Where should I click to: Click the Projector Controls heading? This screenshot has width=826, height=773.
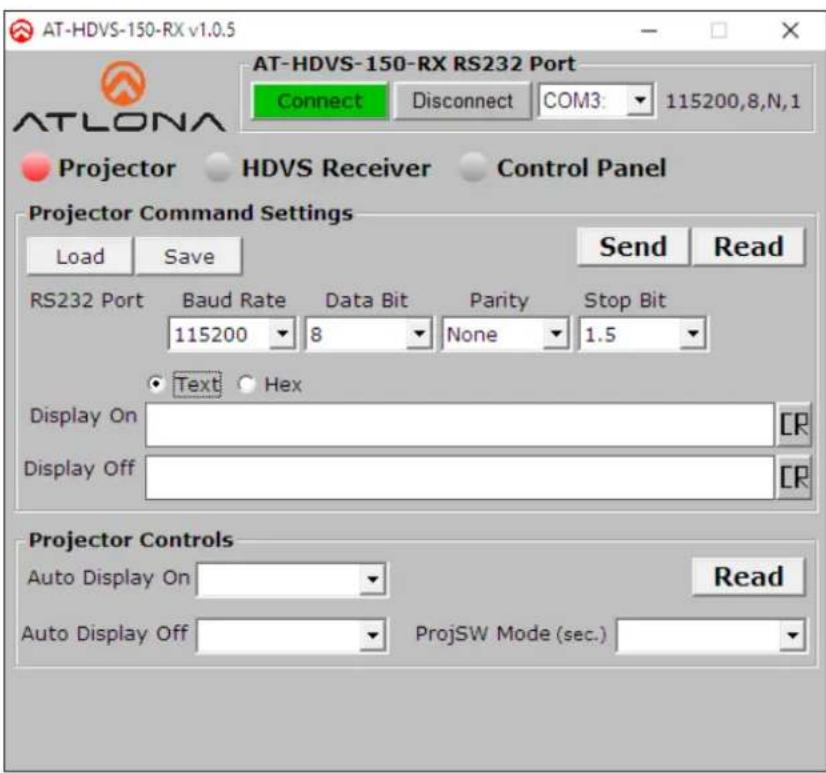pos(131,540)
